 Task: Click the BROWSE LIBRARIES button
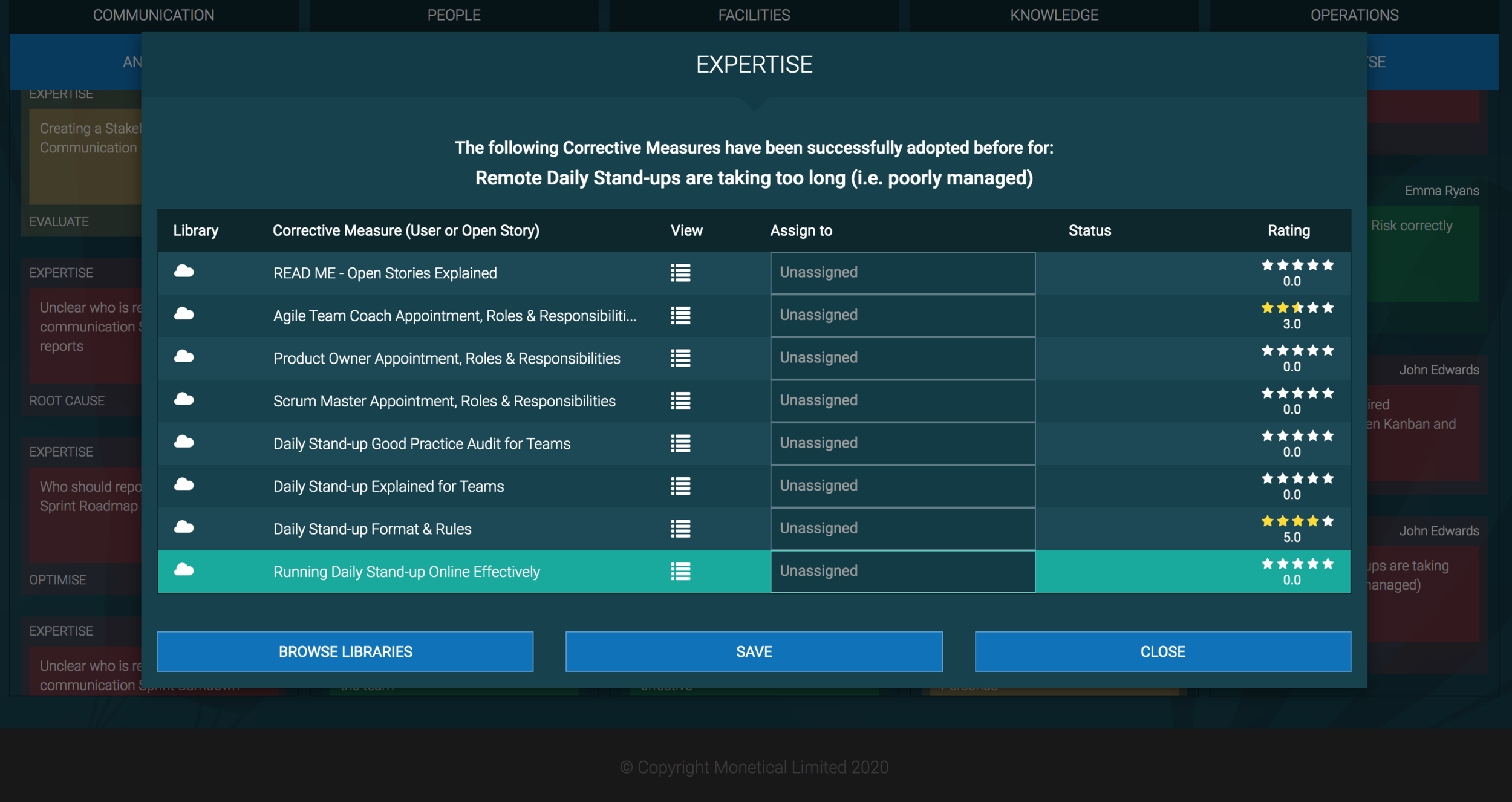click(x=345, y=651)
